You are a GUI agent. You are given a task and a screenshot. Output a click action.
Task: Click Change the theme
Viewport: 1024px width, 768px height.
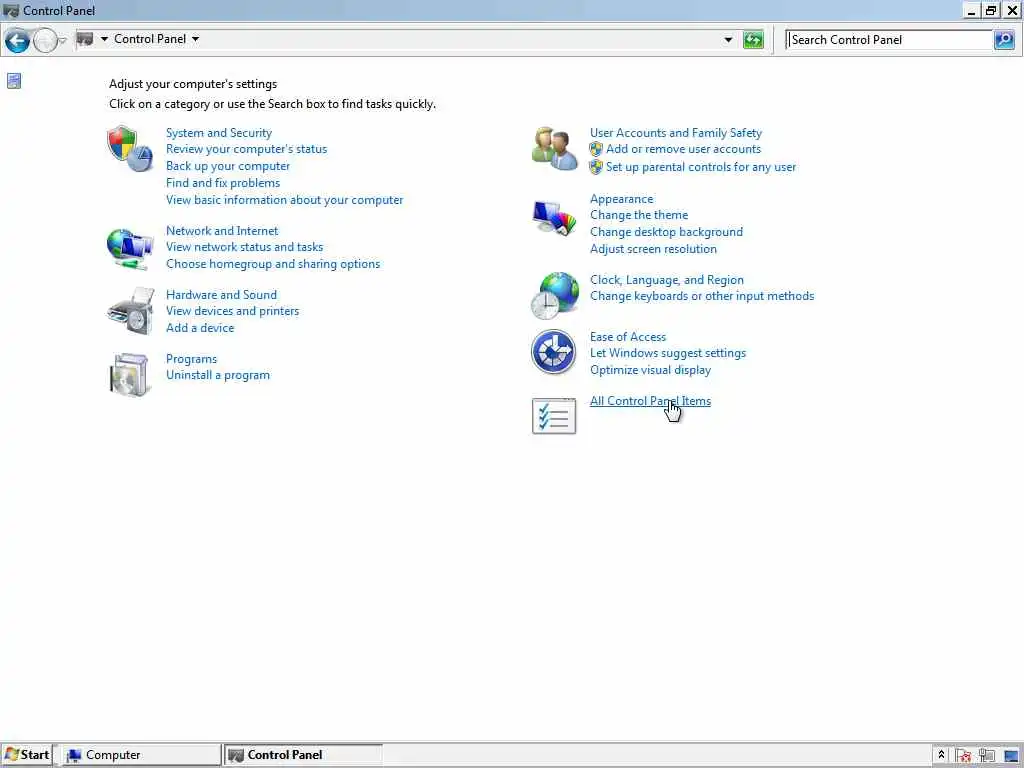pos(639,215)
